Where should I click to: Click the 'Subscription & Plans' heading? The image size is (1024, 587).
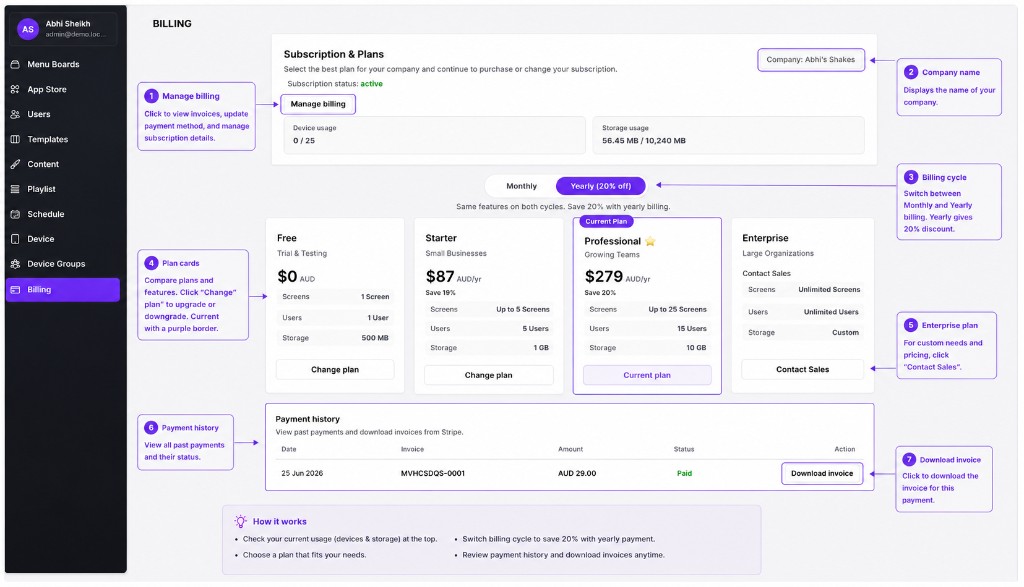[334, 54]
